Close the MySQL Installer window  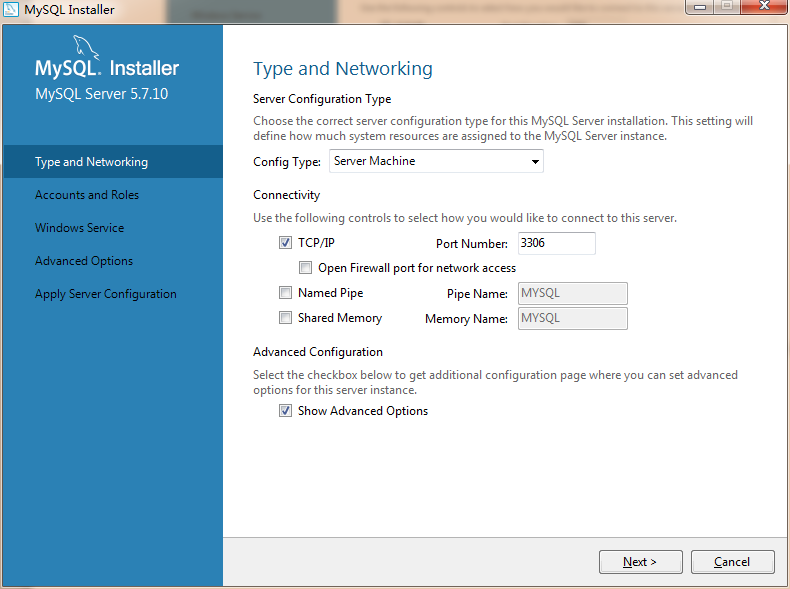tap(762, 7)
